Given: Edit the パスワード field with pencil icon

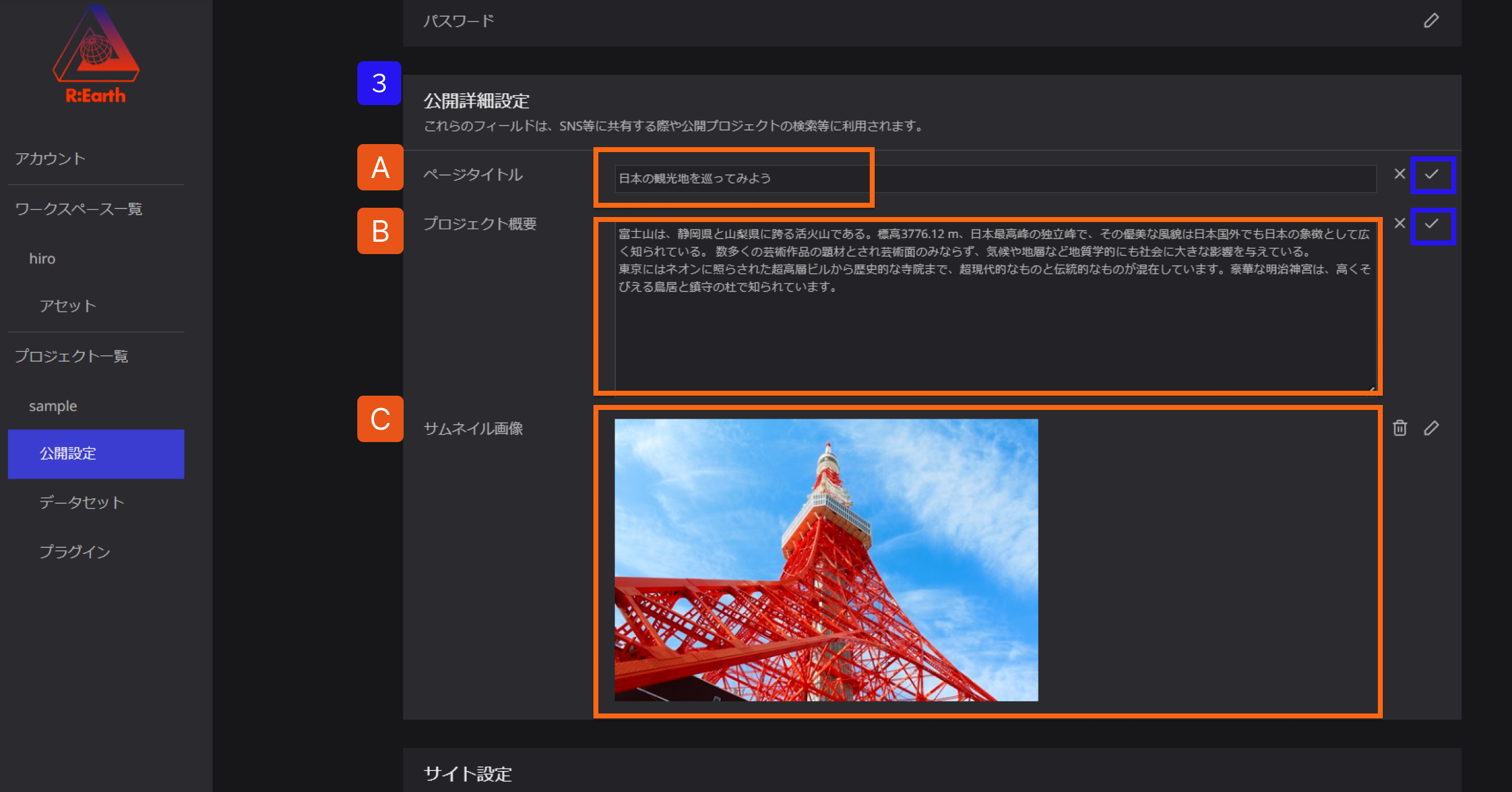Looking at the screenshot, I should click(1431, 20).
